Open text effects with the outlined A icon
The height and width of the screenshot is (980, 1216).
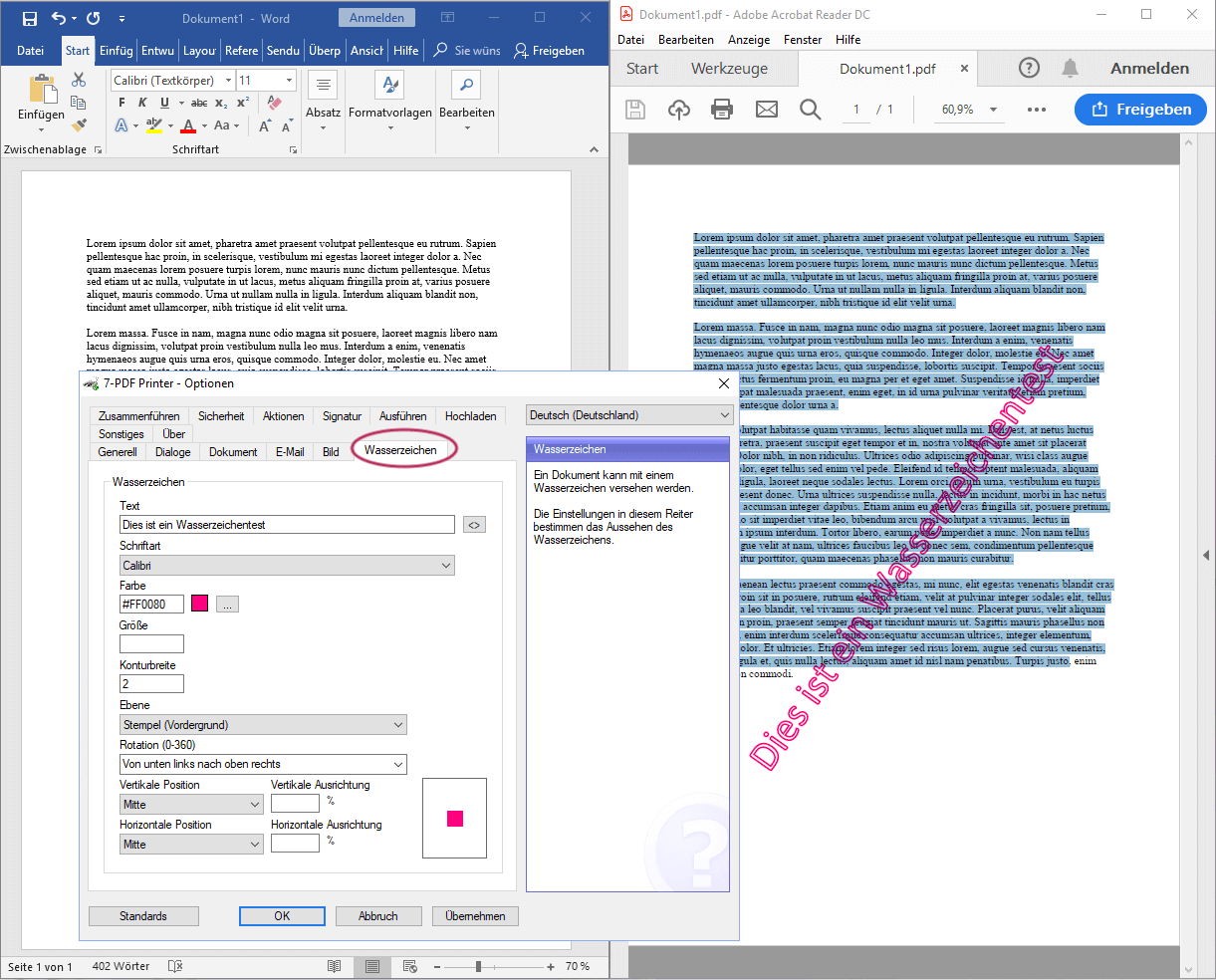click(x=122, y=125)
